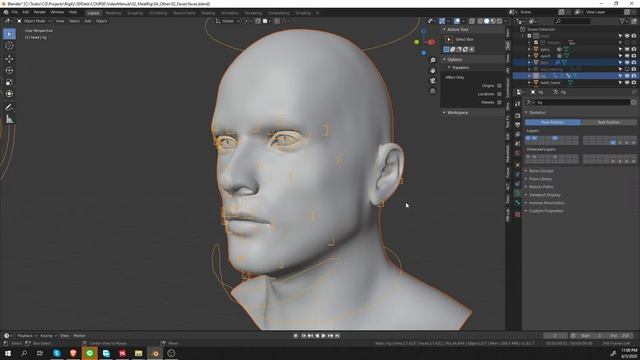Viewport: 640px width, 360px height.
Task: Collapse the Options panel
Action: coord(454,60)
